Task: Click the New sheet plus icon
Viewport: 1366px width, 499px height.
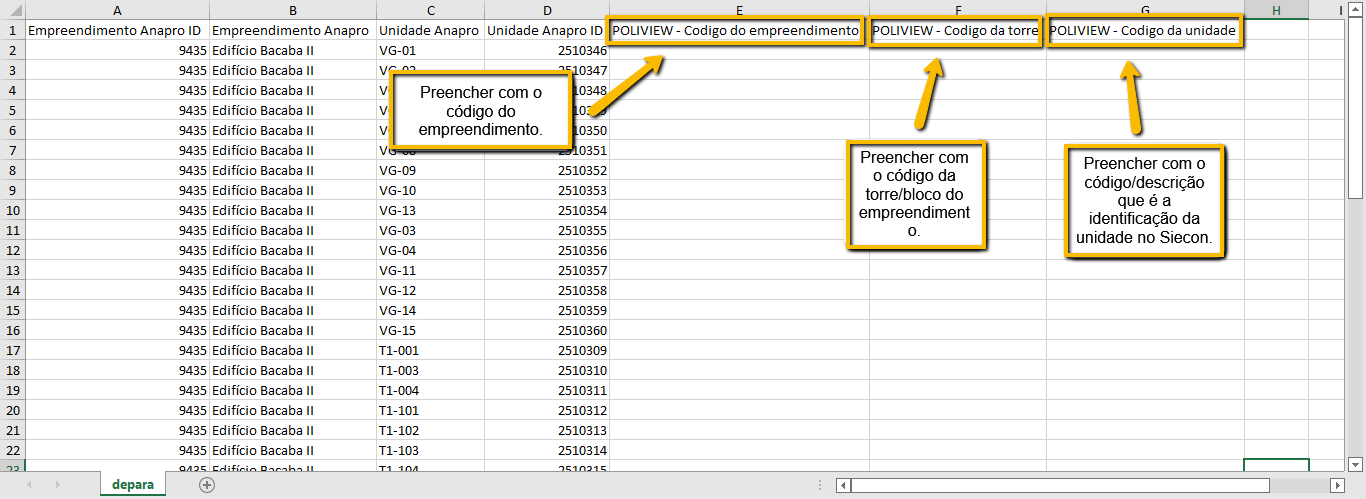Action: (x=207, y=485)
